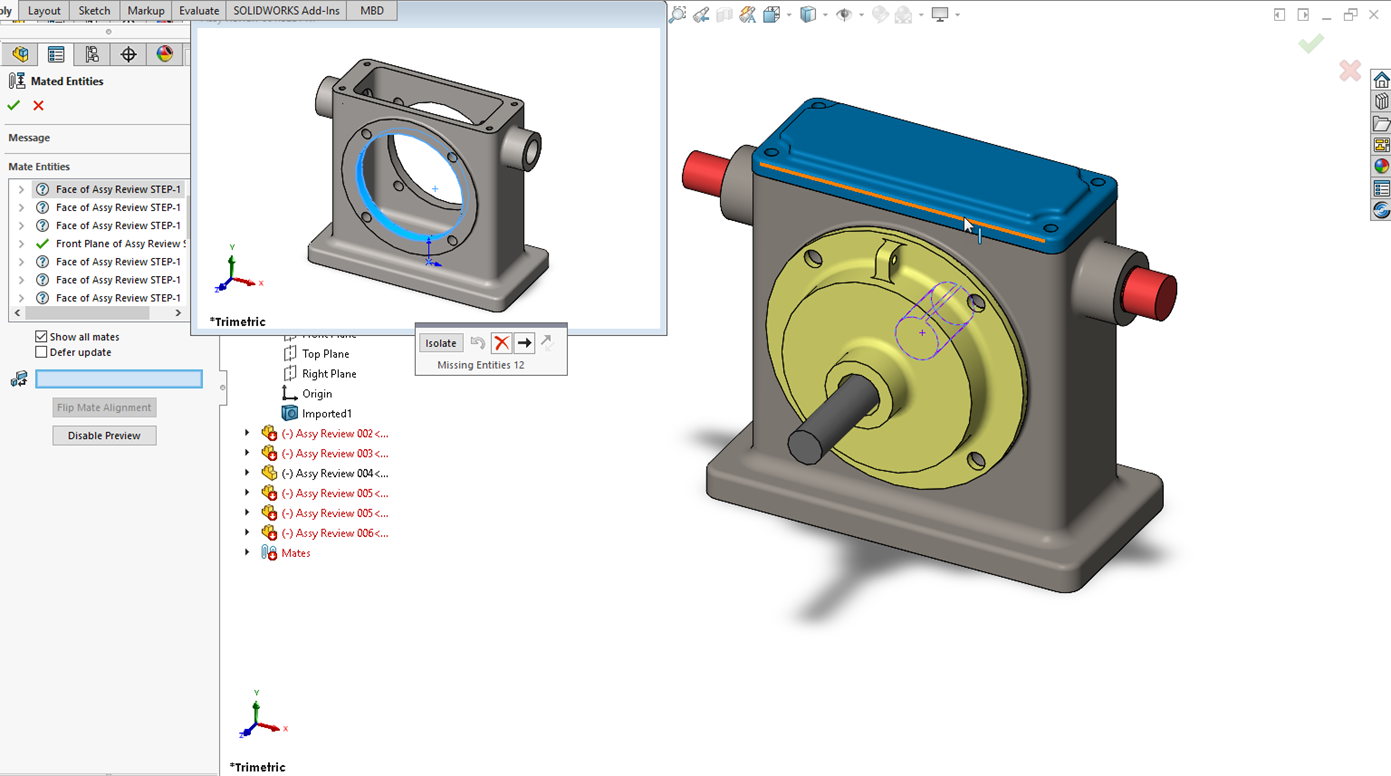The width and height of the screenshot is (1391, 776).
Task: Click the View Orientation cube icon
Action: tap(771, 15)
